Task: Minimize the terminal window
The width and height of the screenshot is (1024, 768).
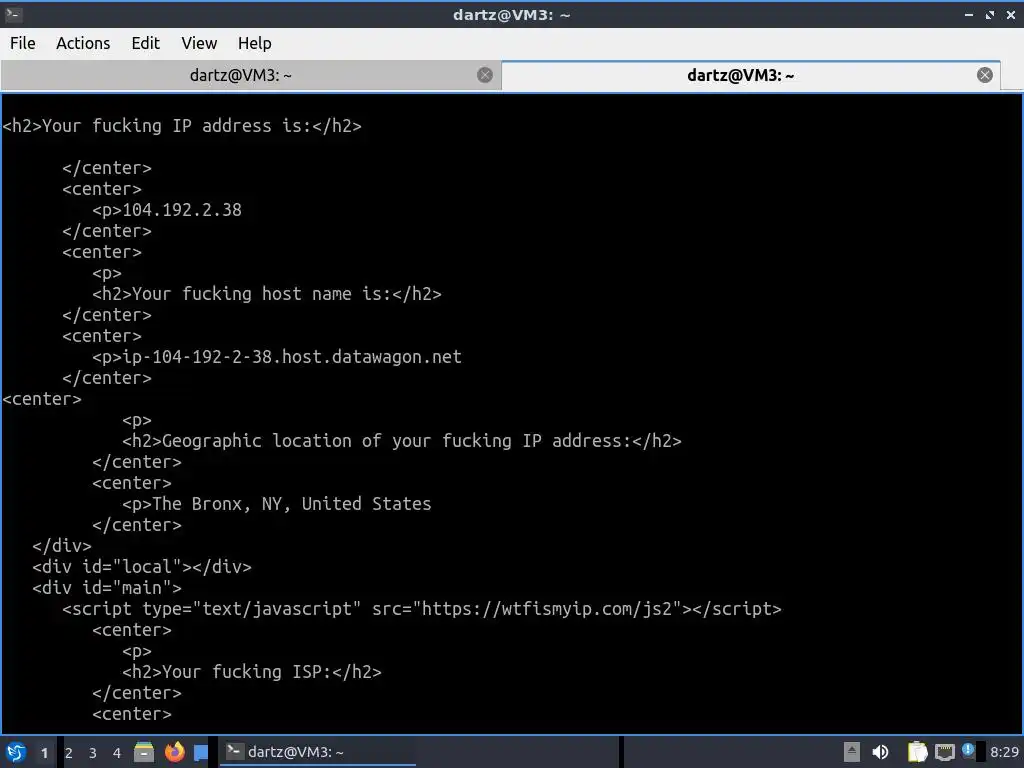Action: pyautogui.click(x=969, y=14)
